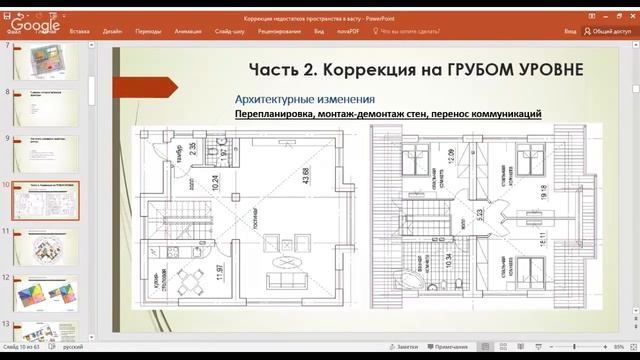640x360 pixels.
Task: Open the Переходы ribbon tab
Action: click(148, 31)
